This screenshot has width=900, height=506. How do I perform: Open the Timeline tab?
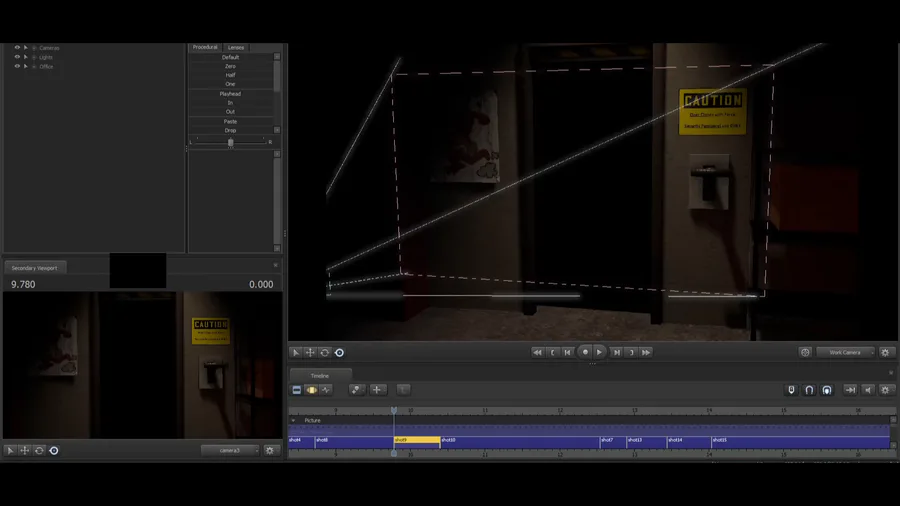[x=320, y=376]
